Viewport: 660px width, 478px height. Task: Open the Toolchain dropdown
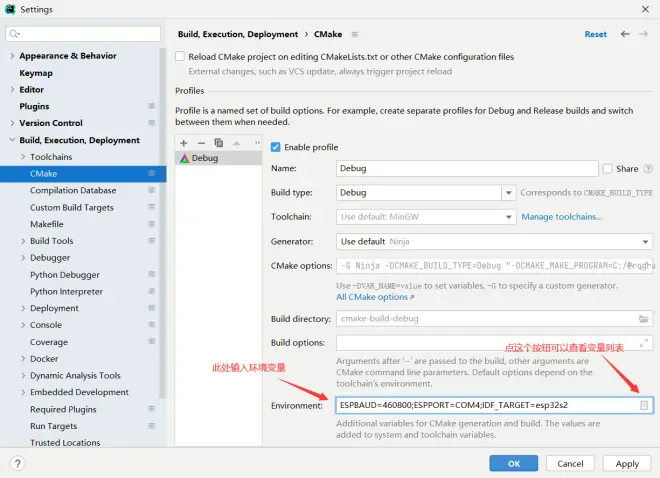click(508, 217)
